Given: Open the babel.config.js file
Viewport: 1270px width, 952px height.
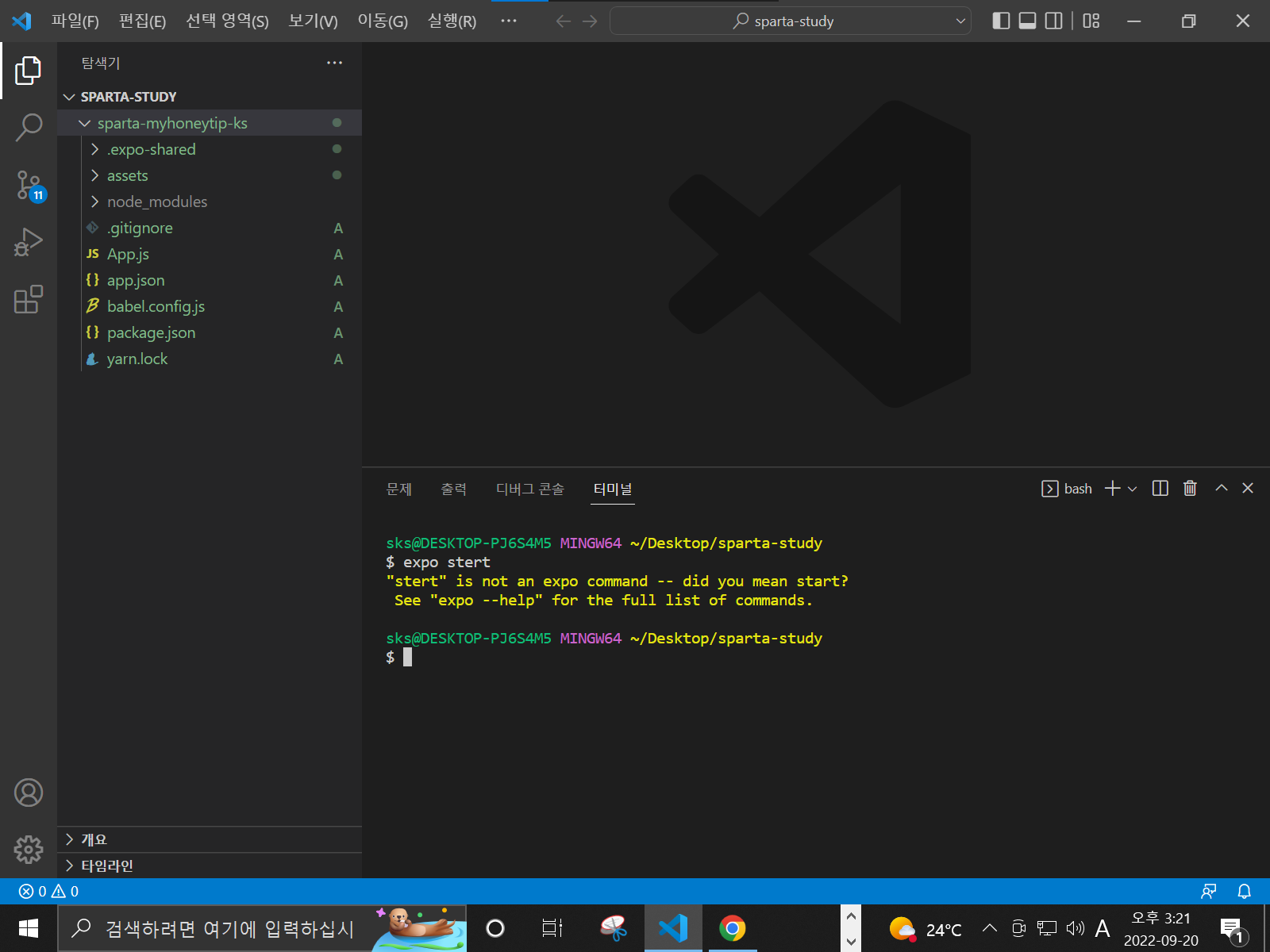Looking at the screenshot, I should 210,306.
